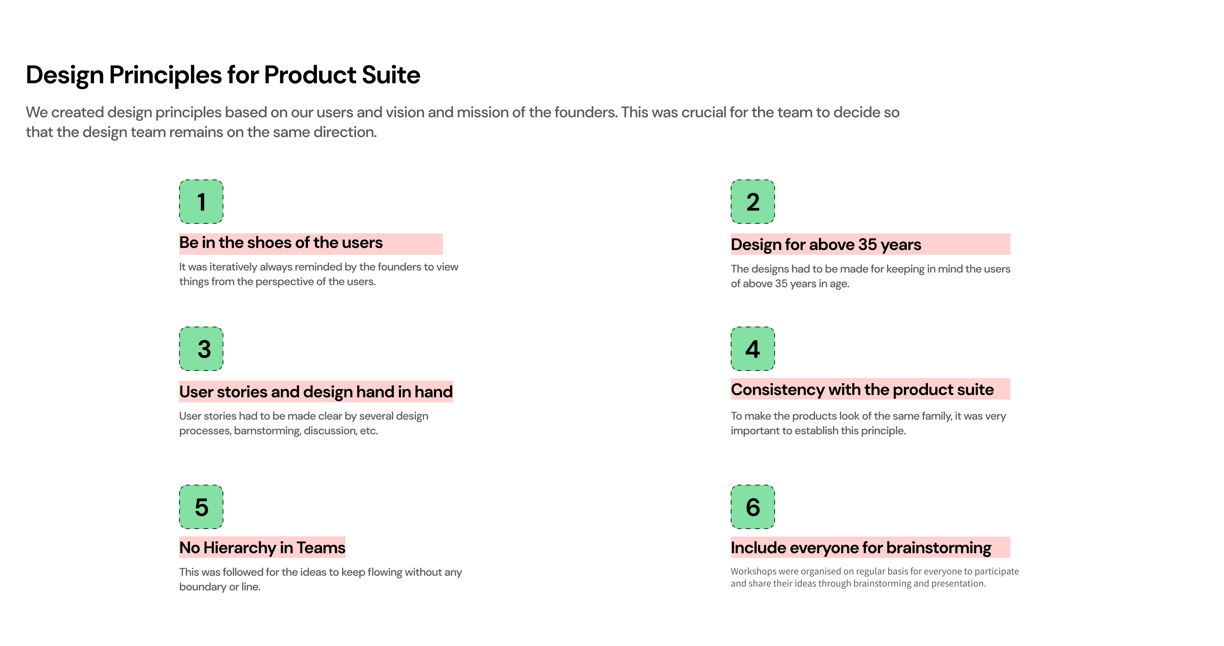Click 'Consistency with the product suite' heading
The image size is (1224, 646).
click(x=862, y=390)
